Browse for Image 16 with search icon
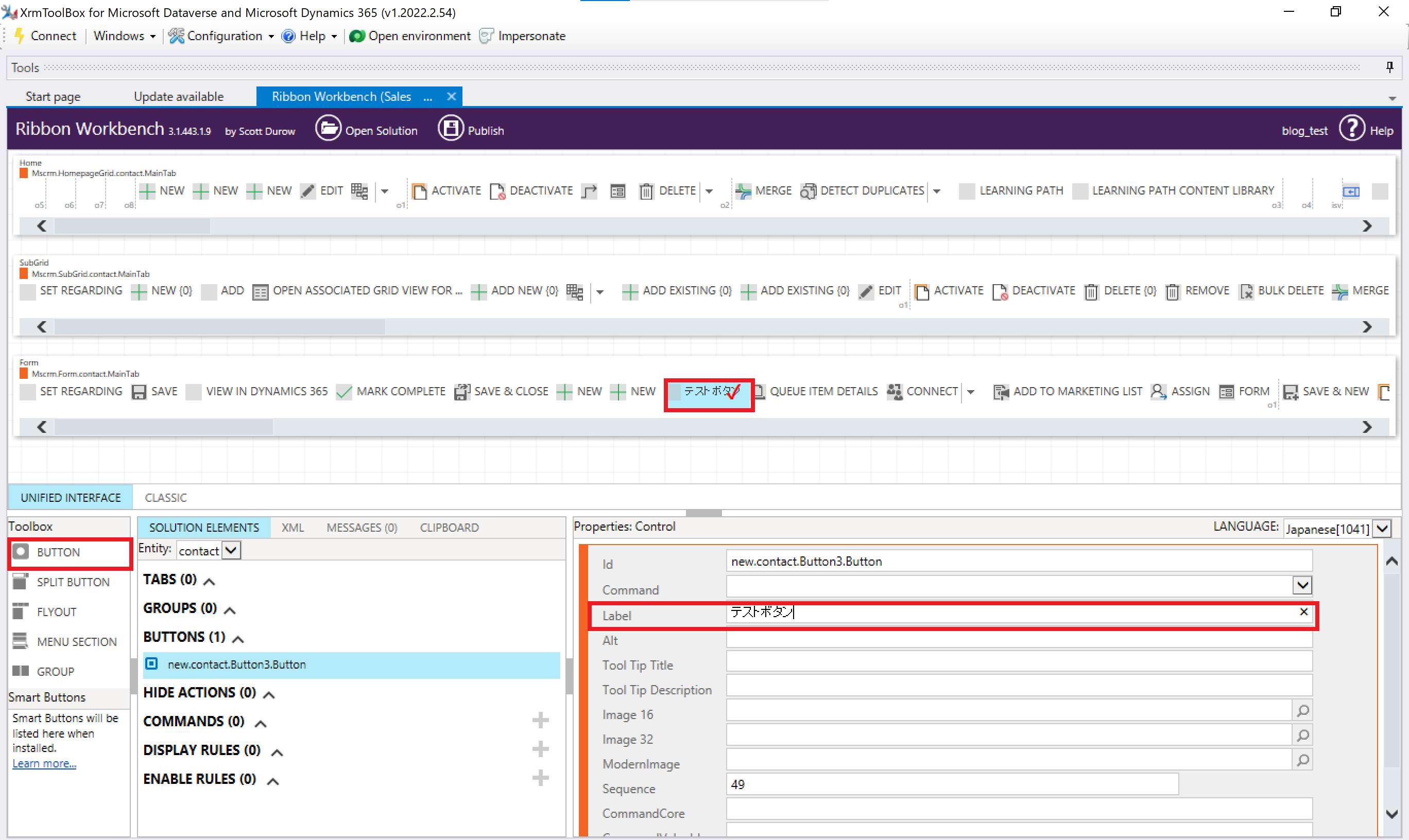 click(x=1302, y=711)
